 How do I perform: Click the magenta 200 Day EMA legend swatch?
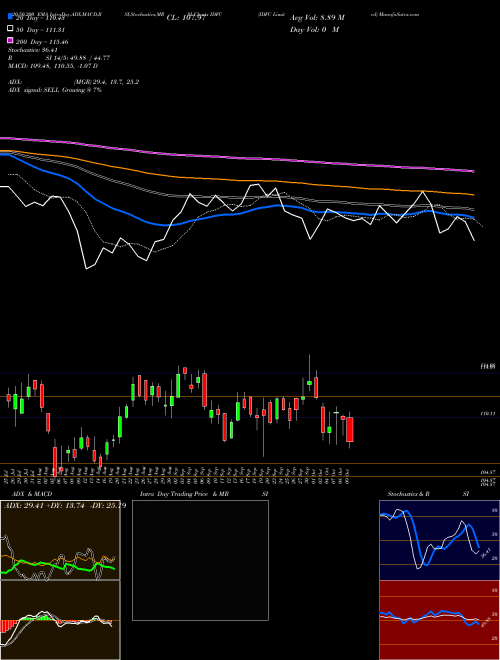pos(10,40)
